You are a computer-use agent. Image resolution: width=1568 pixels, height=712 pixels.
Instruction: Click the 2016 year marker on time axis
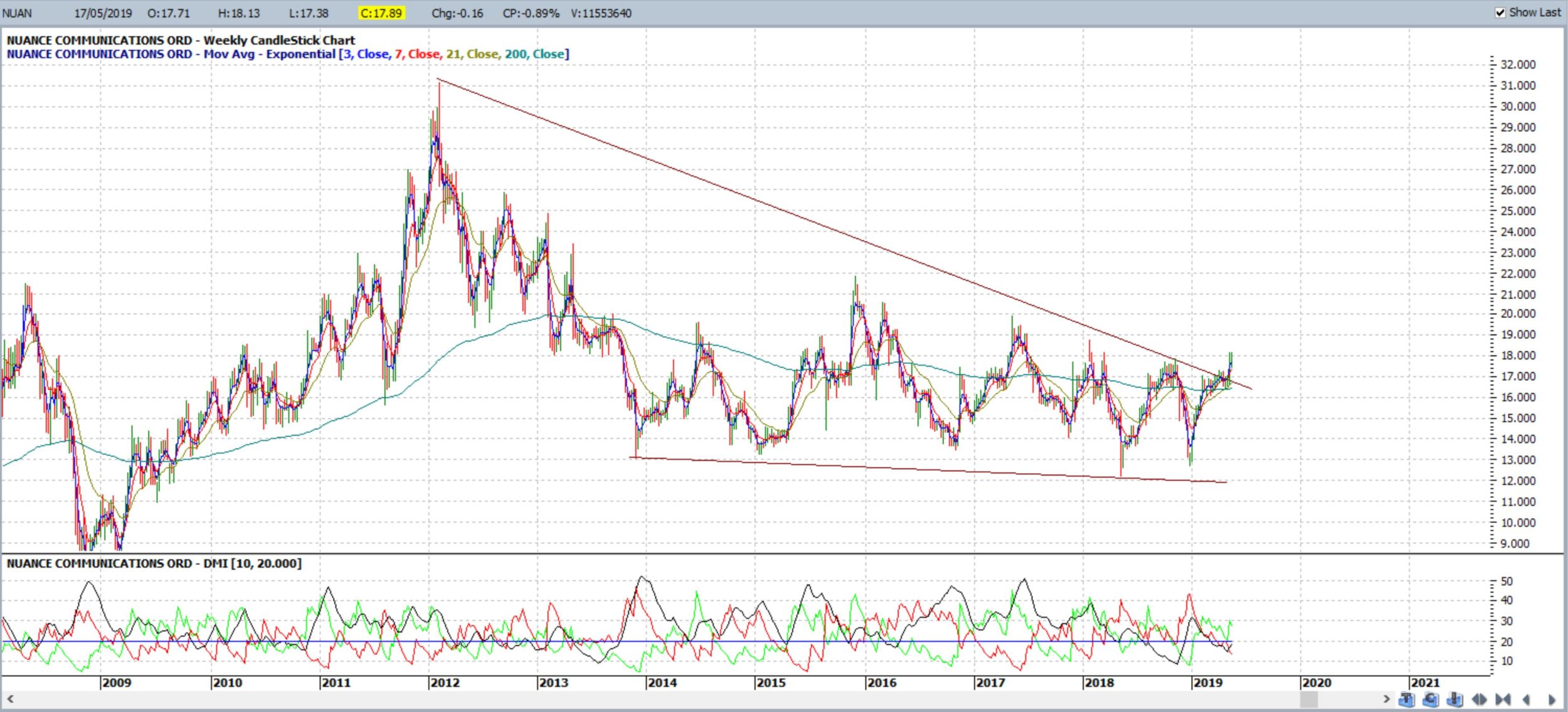click(881, 683)
